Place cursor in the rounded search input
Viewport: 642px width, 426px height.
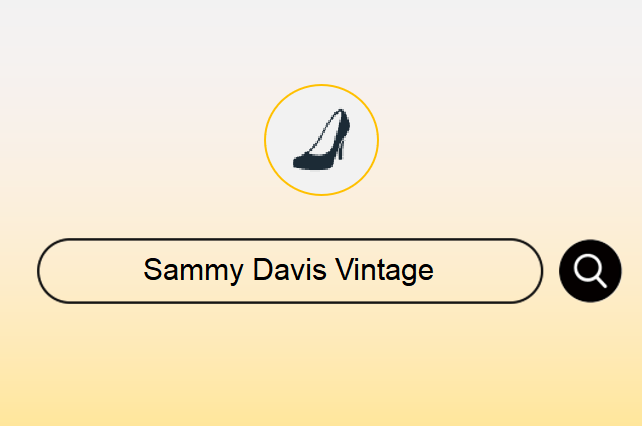[290, 271]
